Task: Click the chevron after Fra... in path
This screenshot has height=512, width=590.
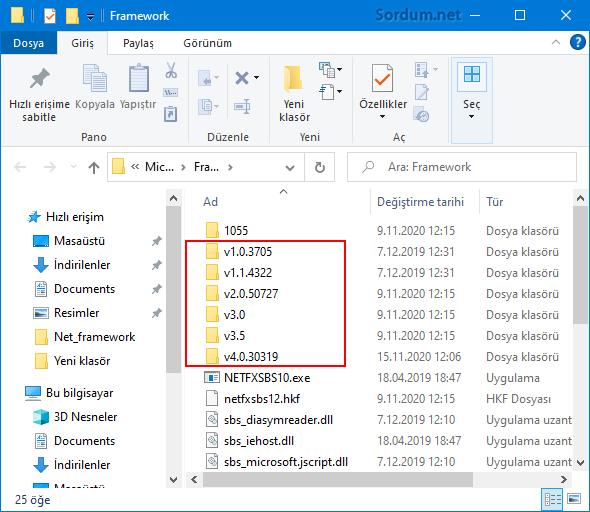Action: click(230, 167)
